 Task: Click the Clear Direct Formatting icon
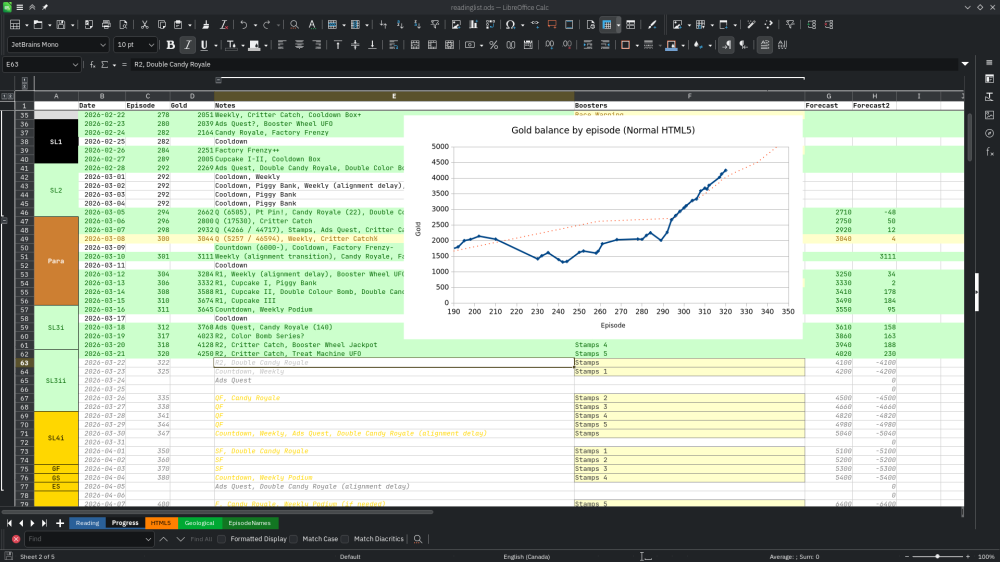224,25
